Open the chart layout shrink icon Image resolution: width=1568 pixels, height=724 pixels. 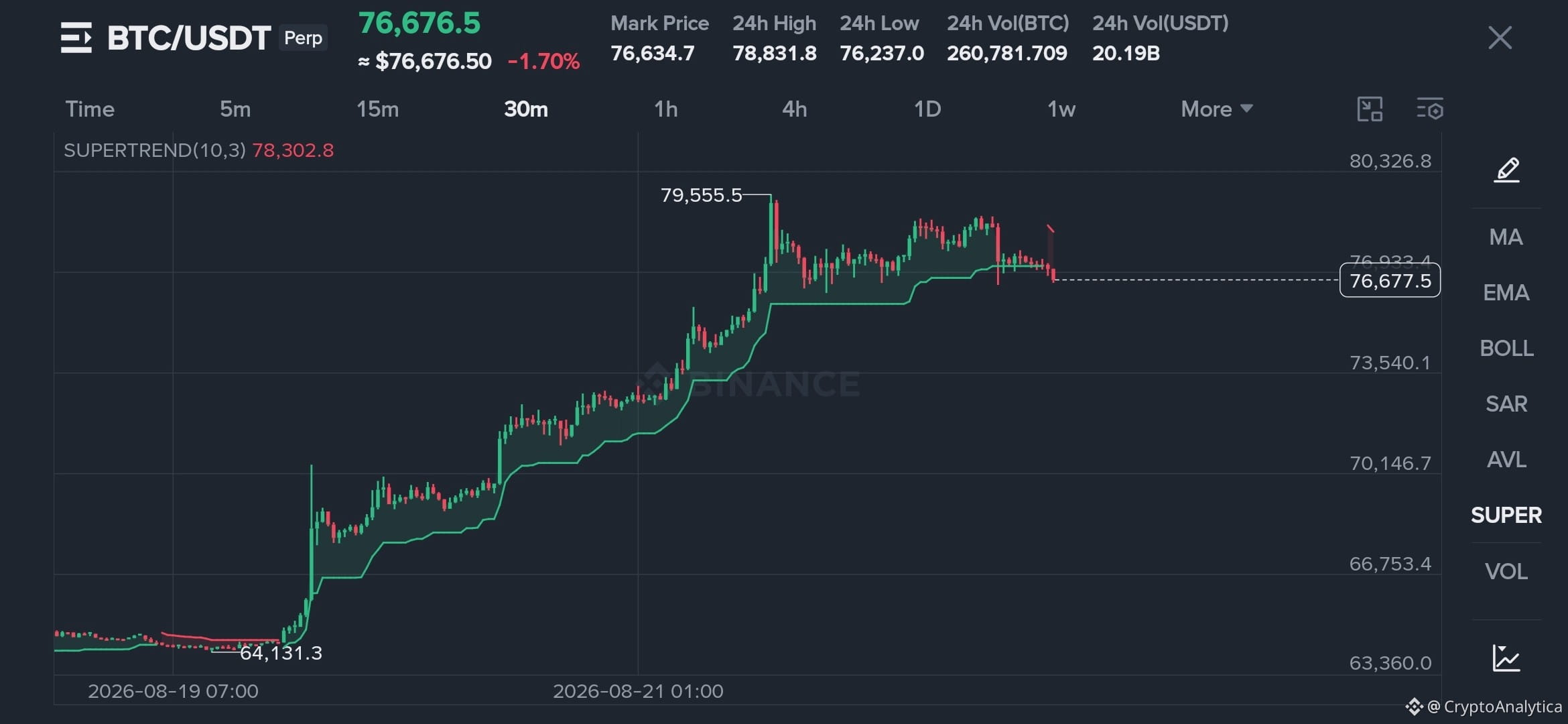(1370, 109)
